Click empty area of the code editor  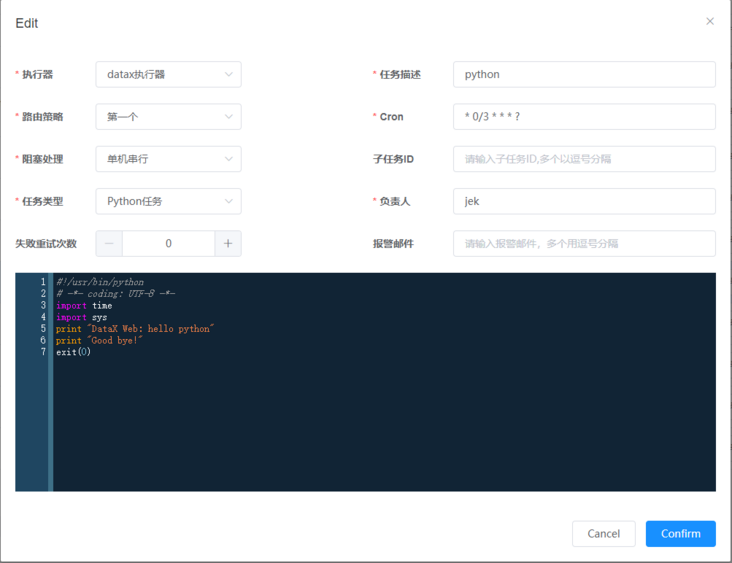click(380, 430)
